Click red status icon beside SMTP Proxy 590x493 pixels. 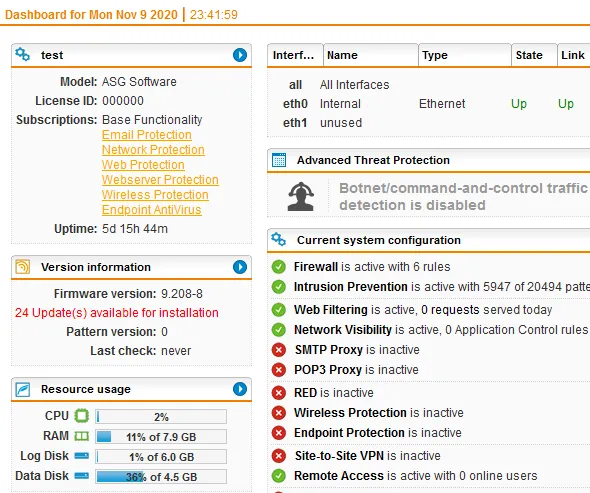point(278,350)
